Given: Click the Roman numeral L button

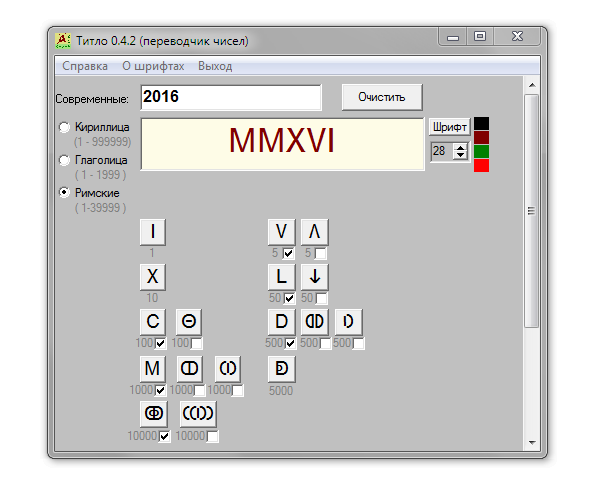Looking at the screenshot, I should click(x=281, y=277).
